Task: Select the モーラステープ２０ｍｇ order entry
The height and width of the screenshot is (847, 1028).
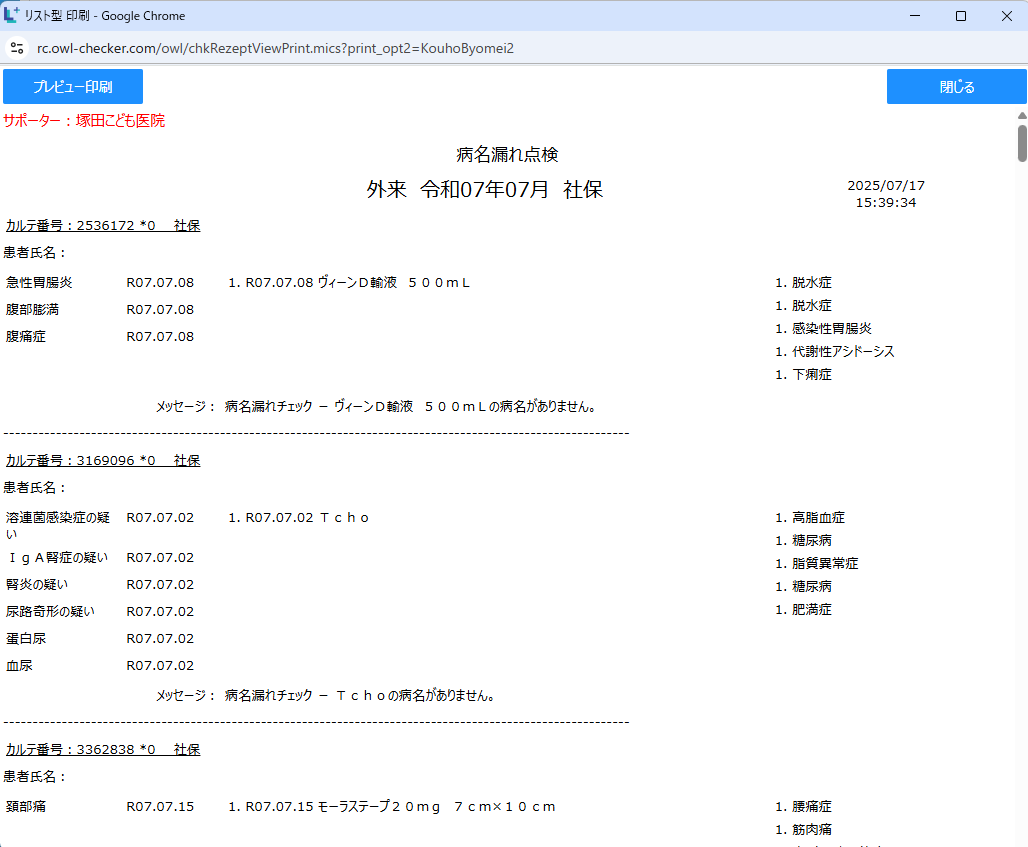Action: [x=391, y=807]
